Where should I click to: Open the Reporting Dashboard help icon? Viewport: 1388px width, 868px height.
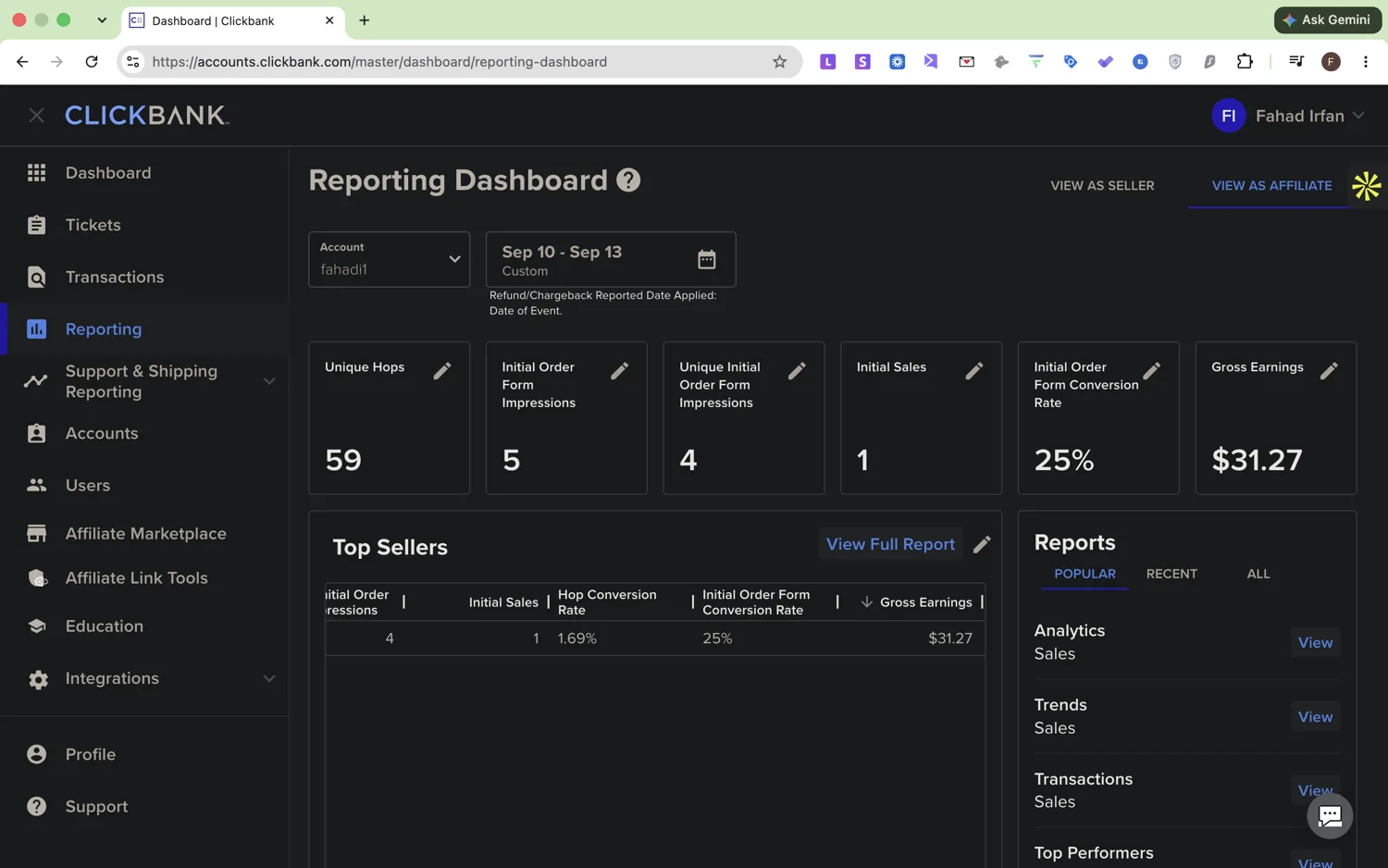pyautogui.click(x=628, y=180)
